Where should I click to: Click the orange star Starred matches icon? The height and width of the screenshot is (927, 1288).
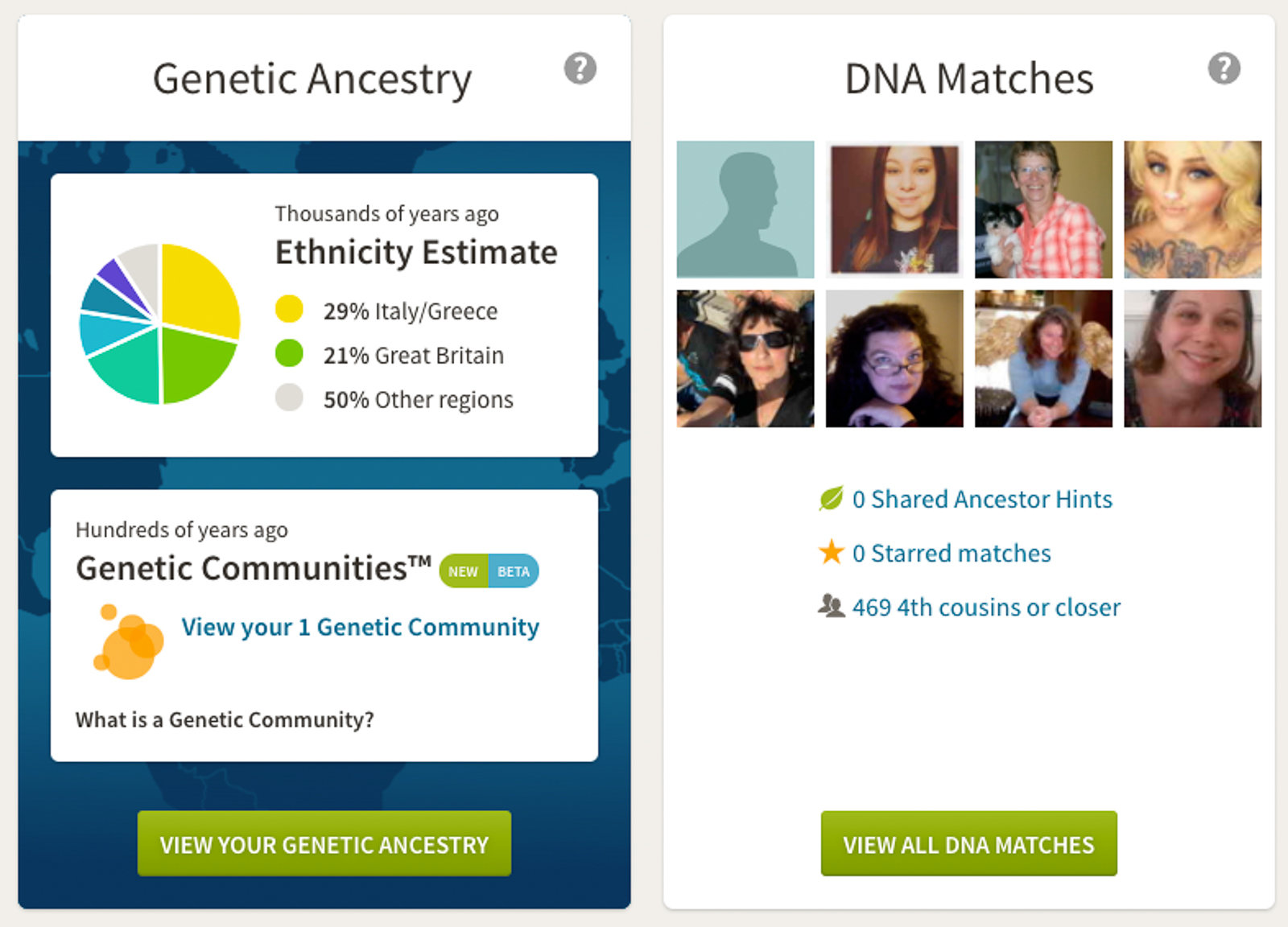(831, 553)
